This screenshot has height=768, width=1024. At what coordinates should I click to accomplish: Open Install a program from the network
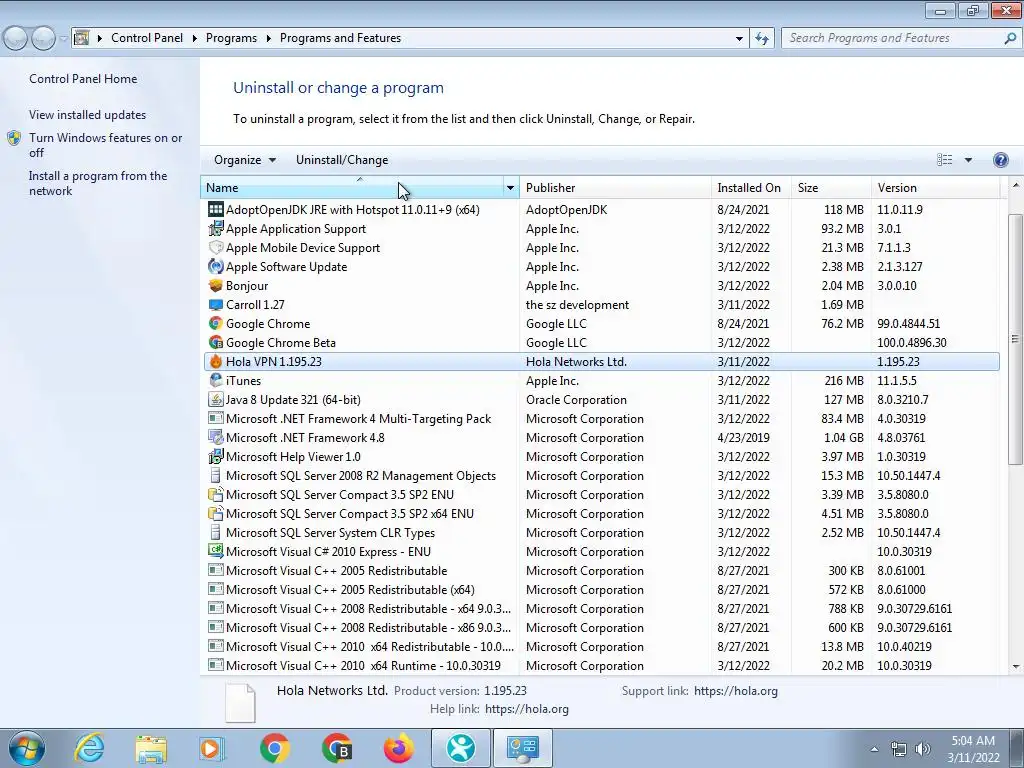[98, 184]
